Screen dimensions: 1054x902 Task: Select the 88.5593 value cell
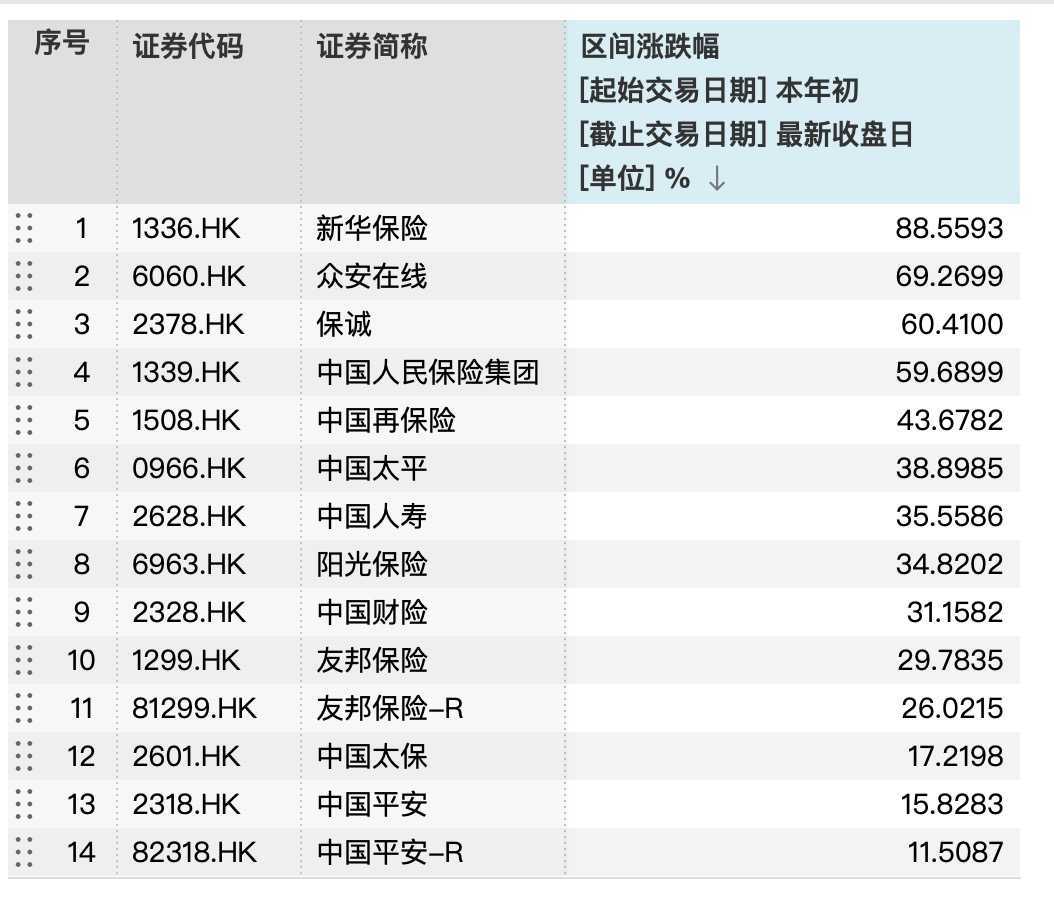(948, 229)
